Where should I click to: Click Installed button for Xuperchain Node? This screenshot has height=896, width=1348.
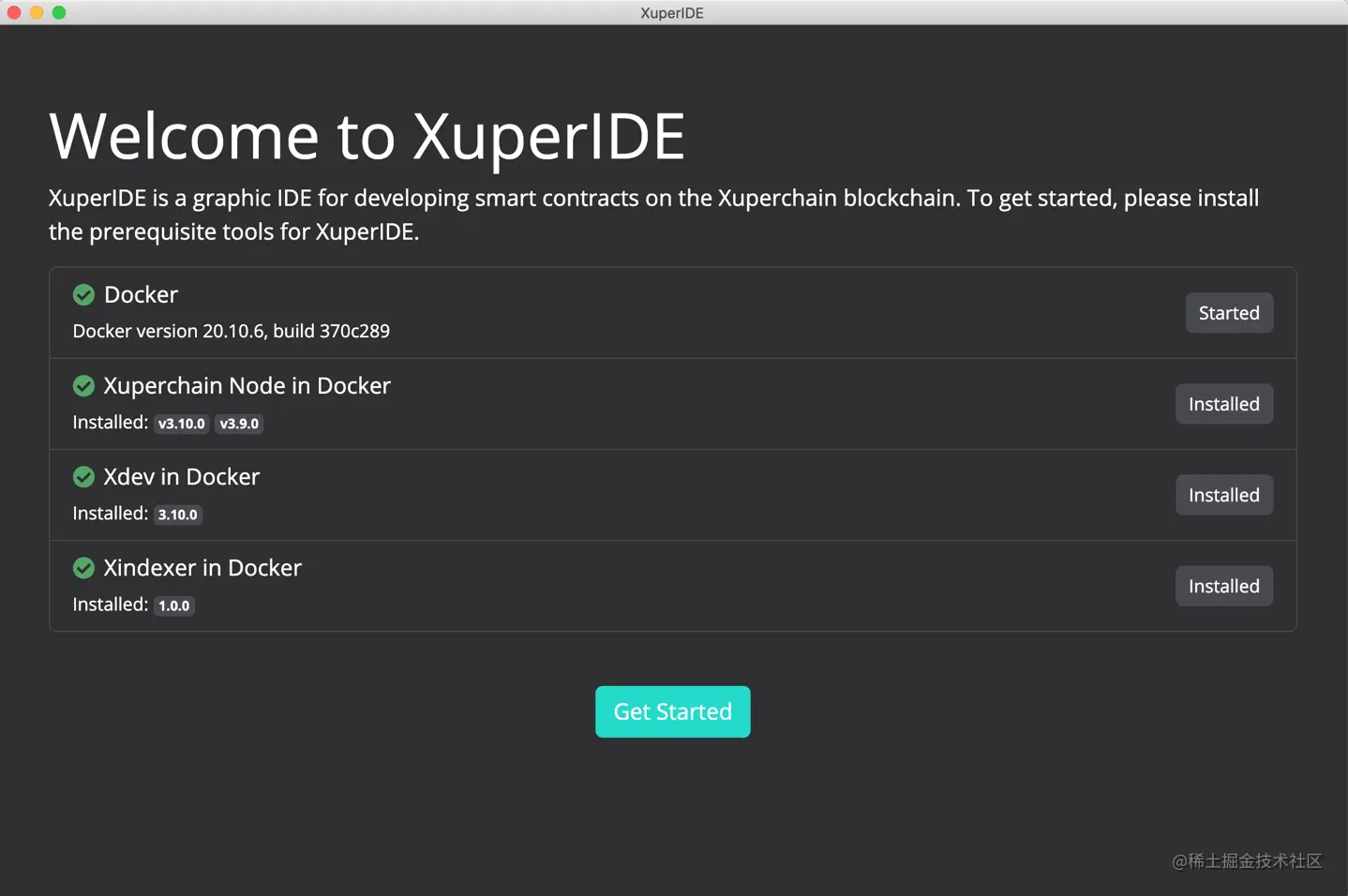(x=1223, y=404)
